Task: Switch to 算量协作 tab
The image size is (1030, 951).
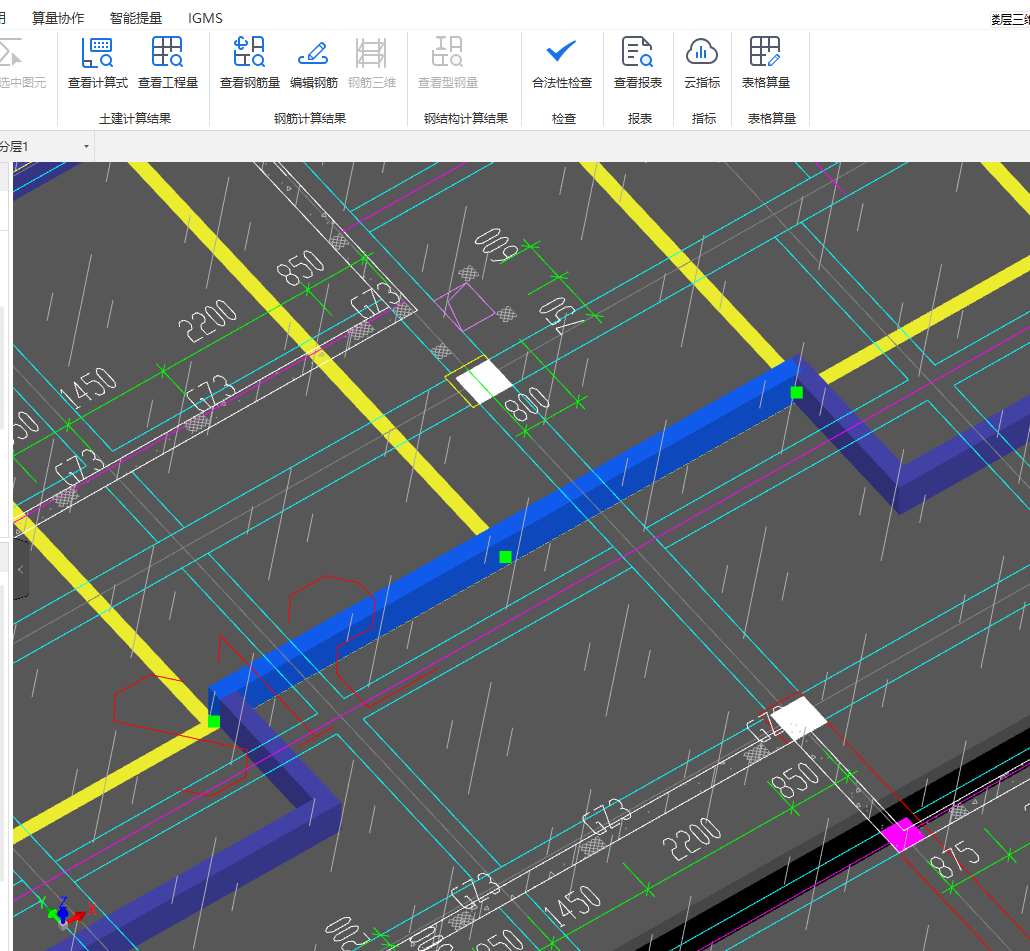Action: point(58,18)
